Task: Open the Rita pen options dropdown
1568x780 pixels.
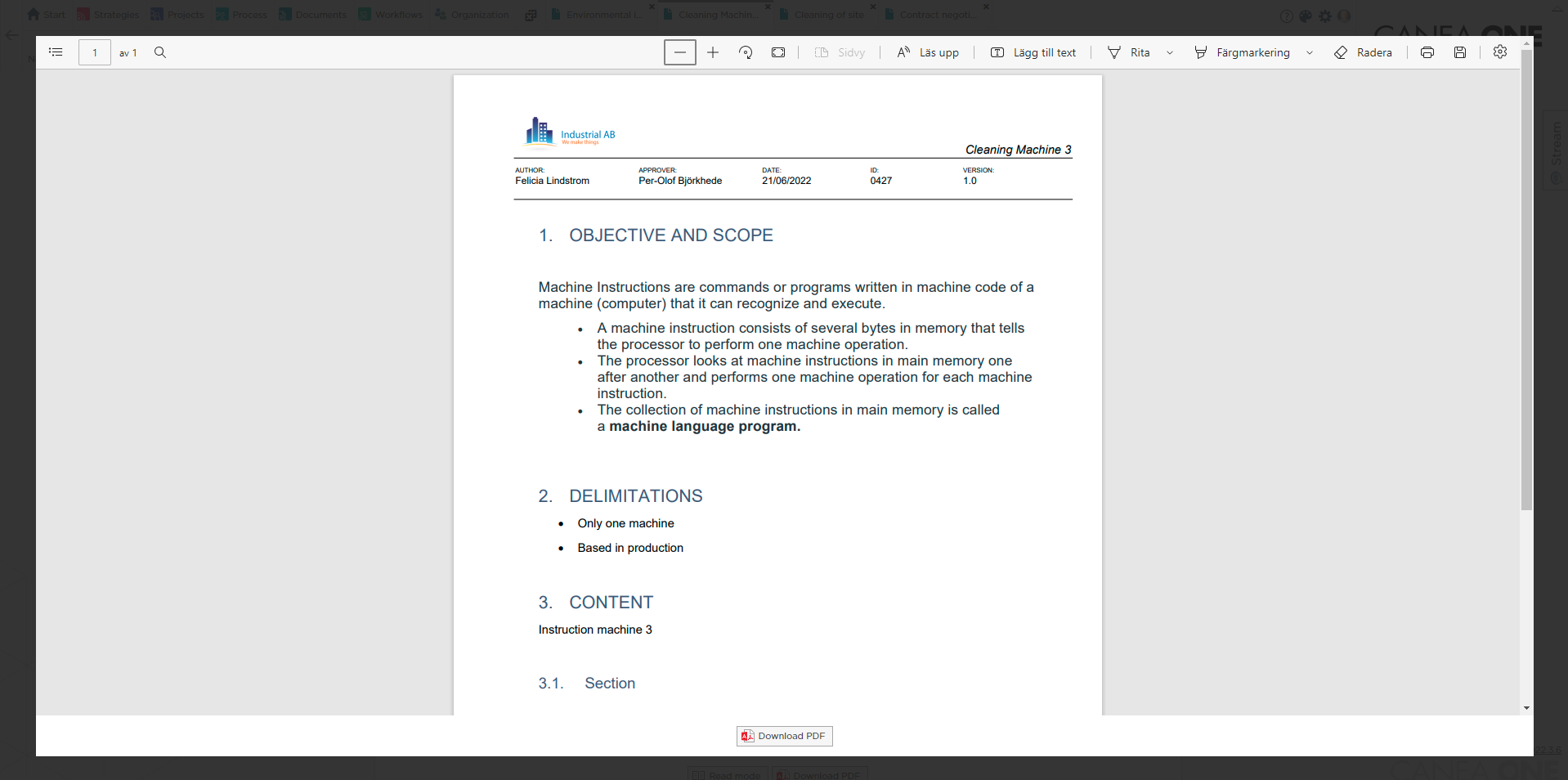Action: click(1169, 52)
